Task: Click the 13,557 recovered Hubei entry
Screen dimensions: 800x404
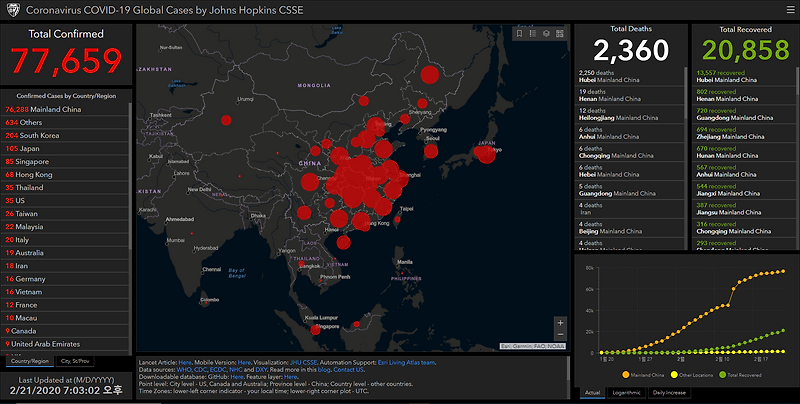Action: point(744,77)
